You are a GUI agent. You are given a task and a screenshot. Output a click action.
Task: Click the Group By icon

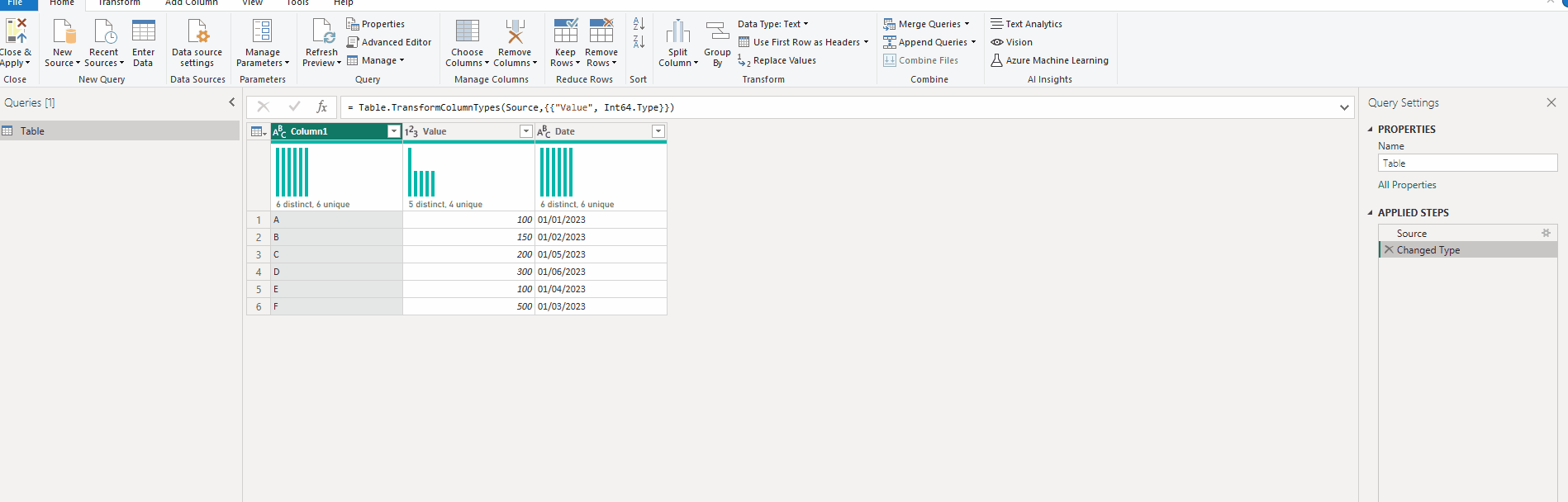coord(717,32)
